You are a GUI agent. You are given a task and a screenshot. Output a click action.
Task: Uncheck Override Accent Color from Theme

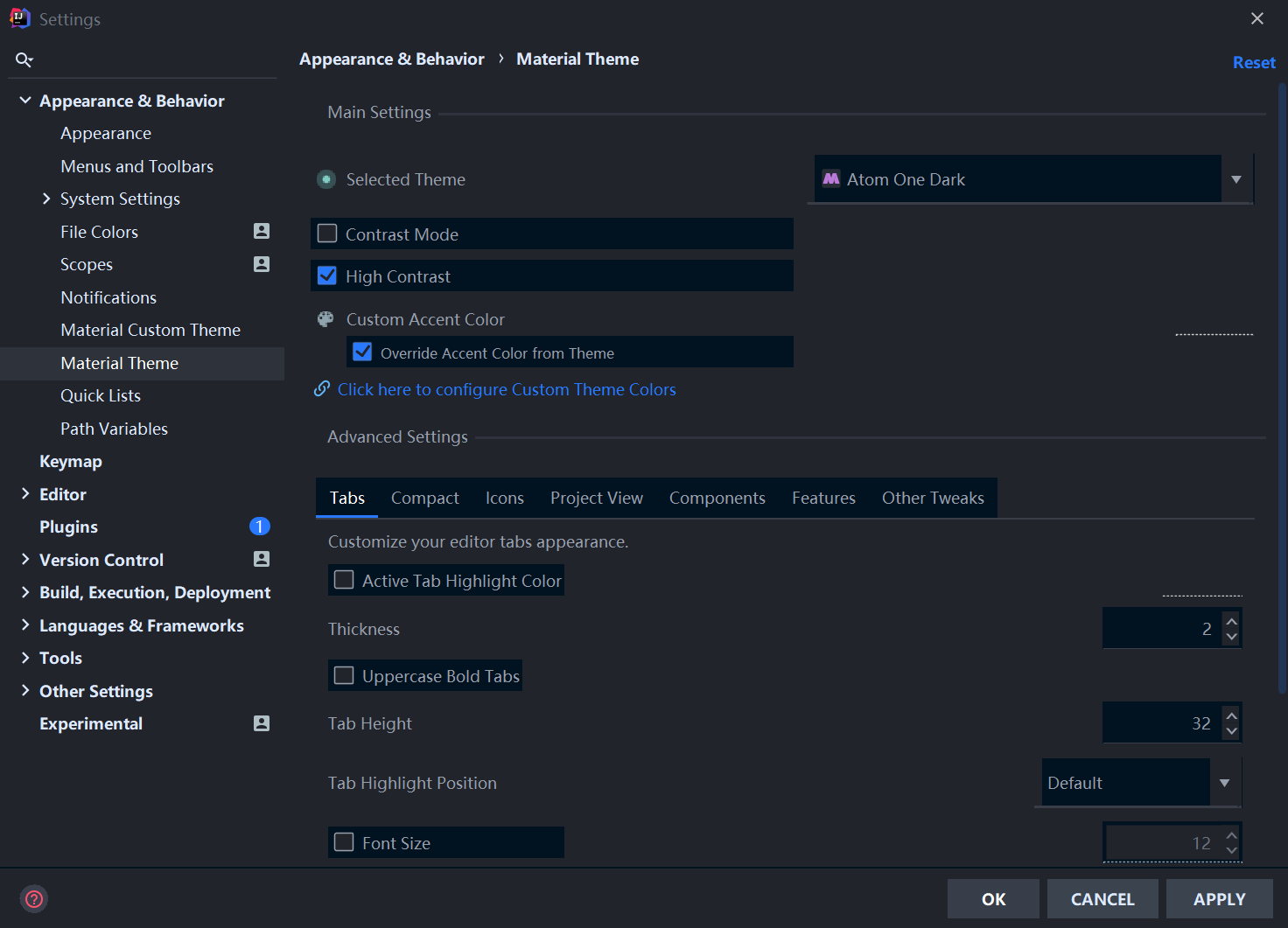point(362,352)
